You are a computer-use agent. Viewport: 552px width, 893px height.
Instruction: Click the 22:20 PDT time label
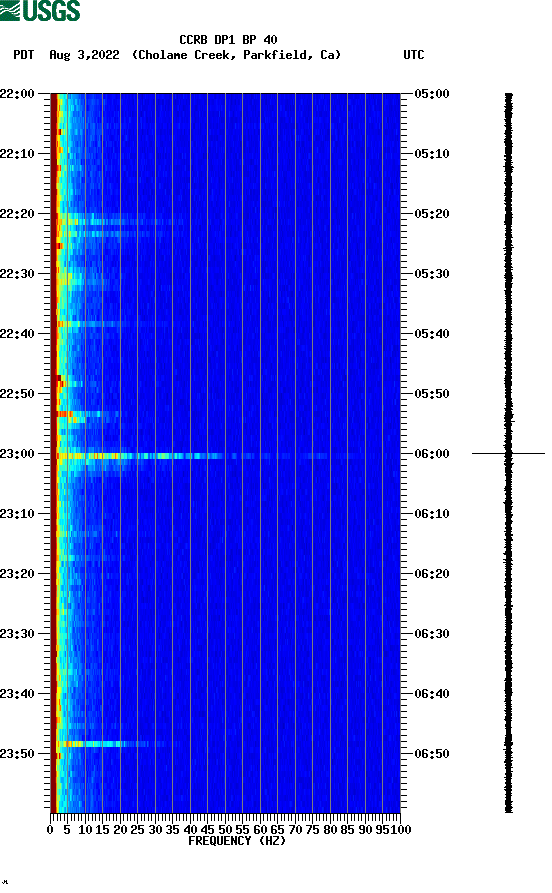17,214
